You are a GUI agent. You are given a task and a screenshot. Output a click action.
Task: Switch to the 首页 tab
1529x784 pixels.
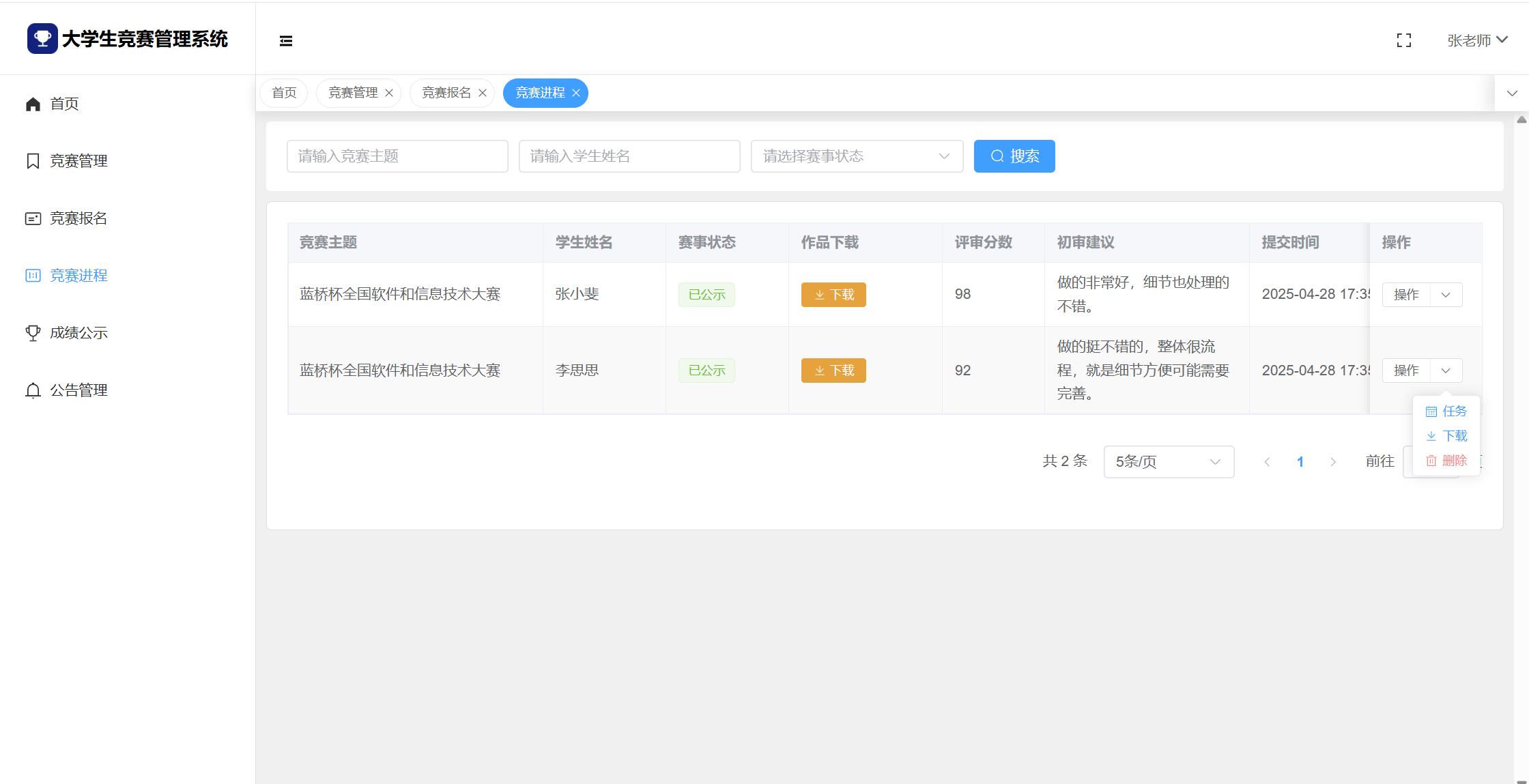[x=284, y=93]
